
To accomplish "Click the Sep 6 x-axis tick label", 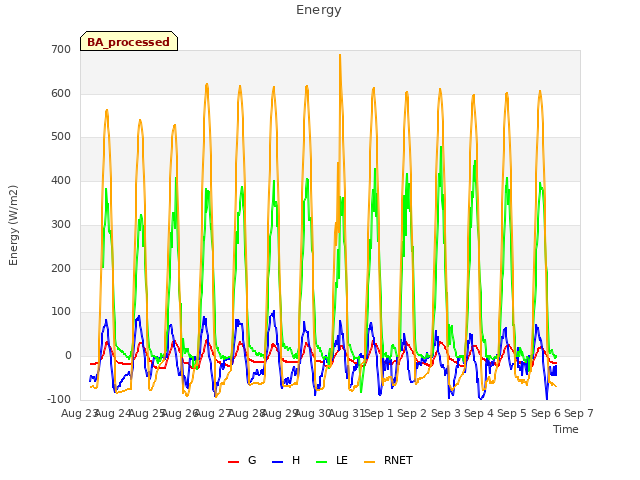I will 546,413.
